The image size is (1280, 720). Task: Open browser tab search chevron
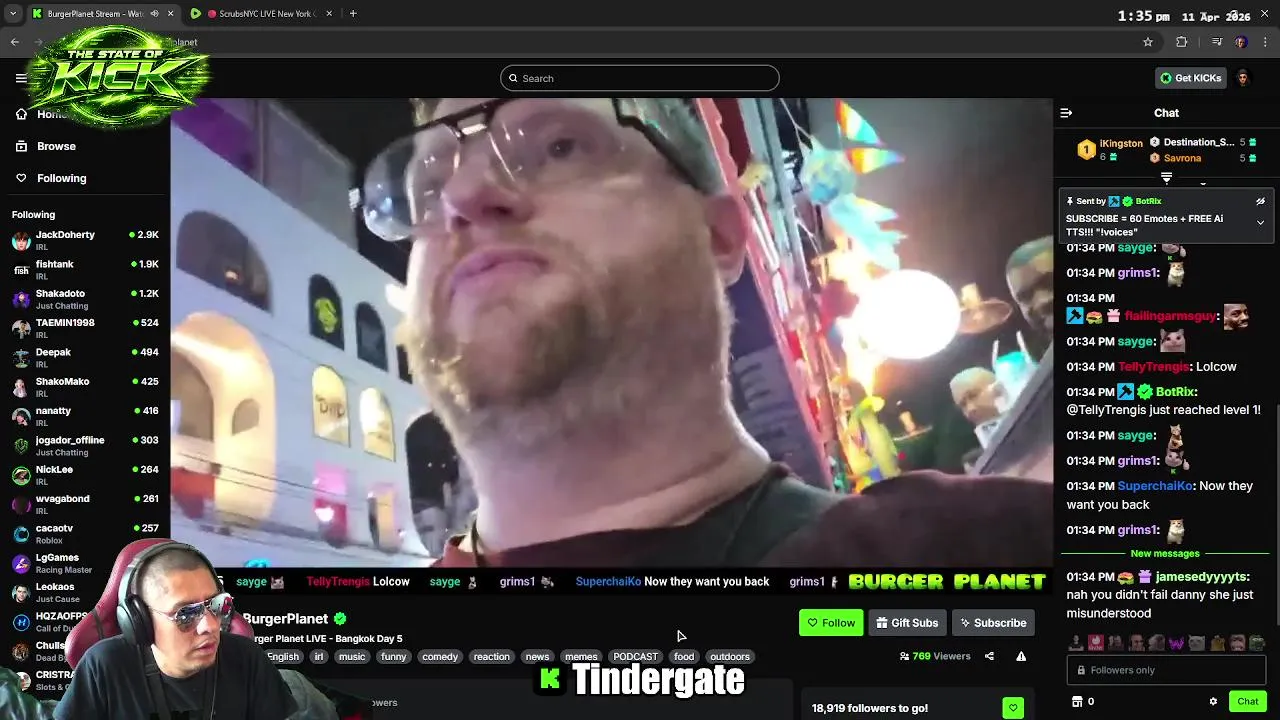point(13,14)
